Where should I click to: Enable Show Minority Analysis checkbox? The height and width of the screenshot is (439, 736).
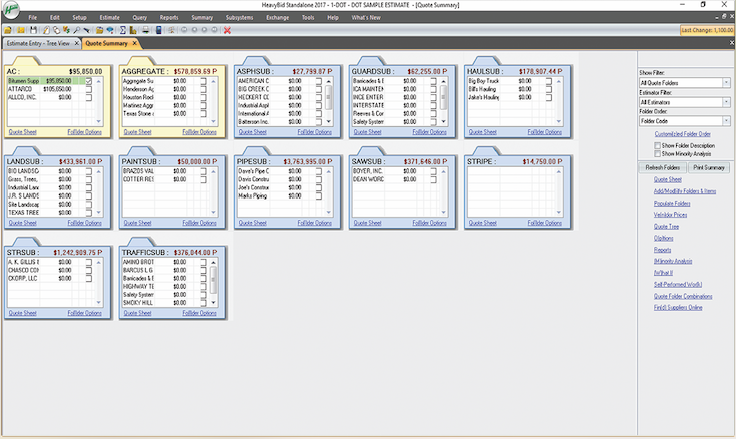(x=656, y=153)
